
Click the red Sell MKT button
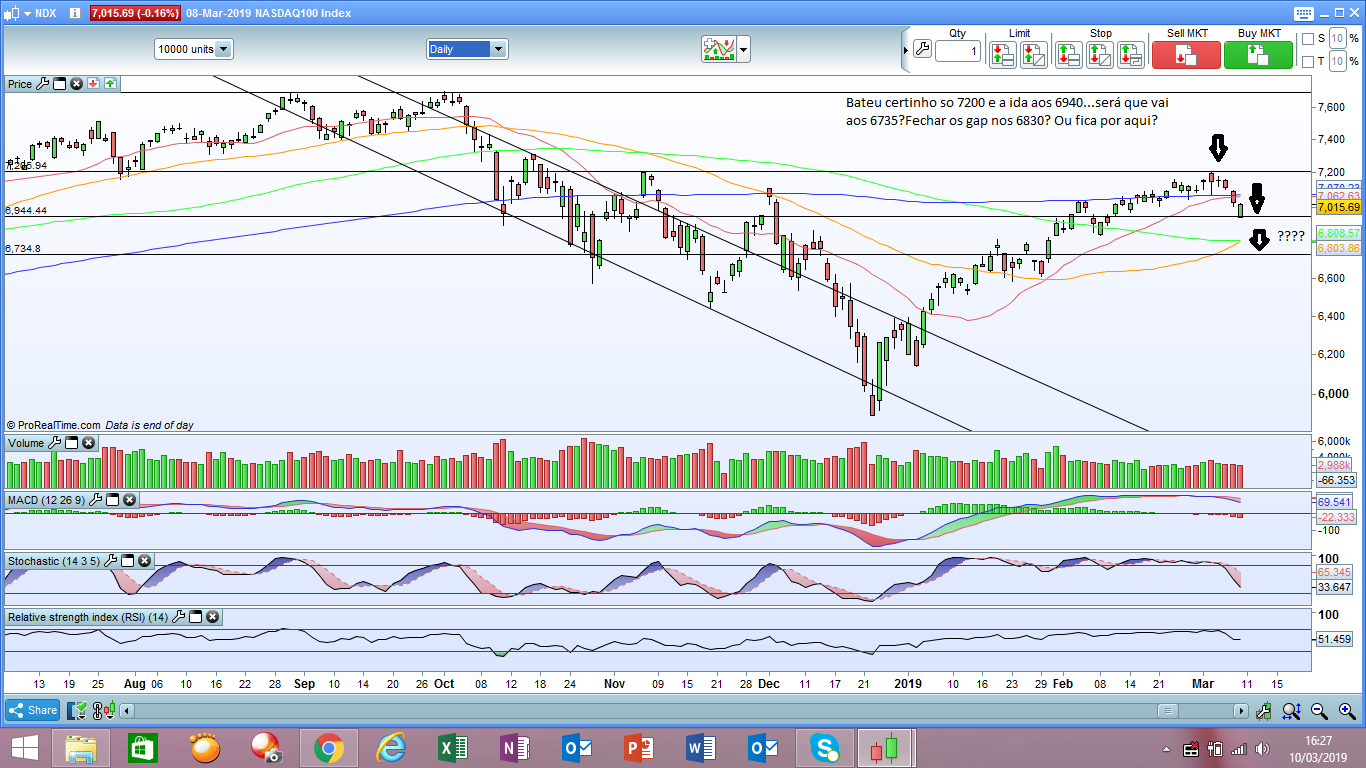(x=1186, y=54)
